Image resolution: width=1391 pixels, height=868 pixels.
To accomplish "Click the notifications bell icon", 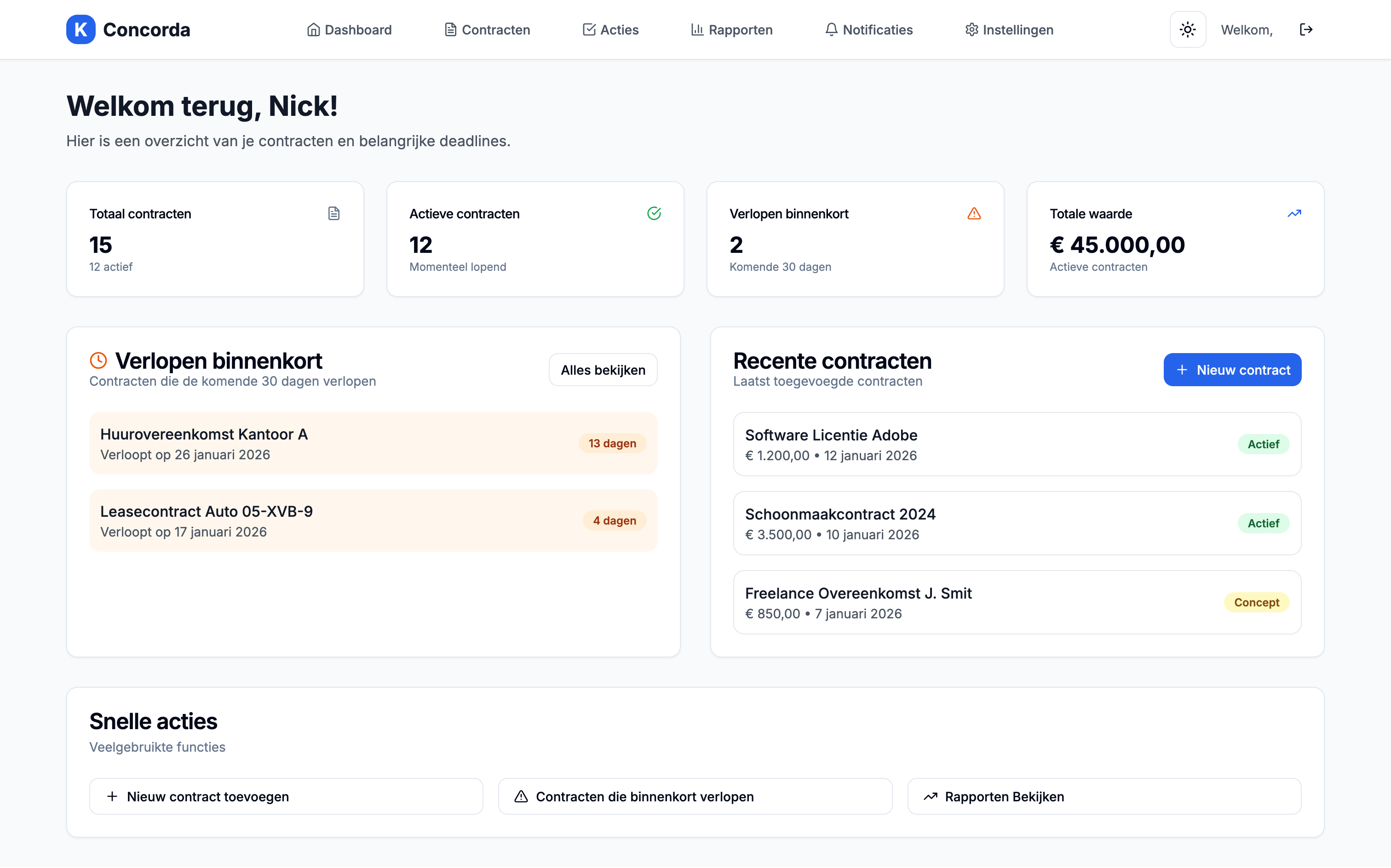I will pyautogui.click(x=831, y=29).
